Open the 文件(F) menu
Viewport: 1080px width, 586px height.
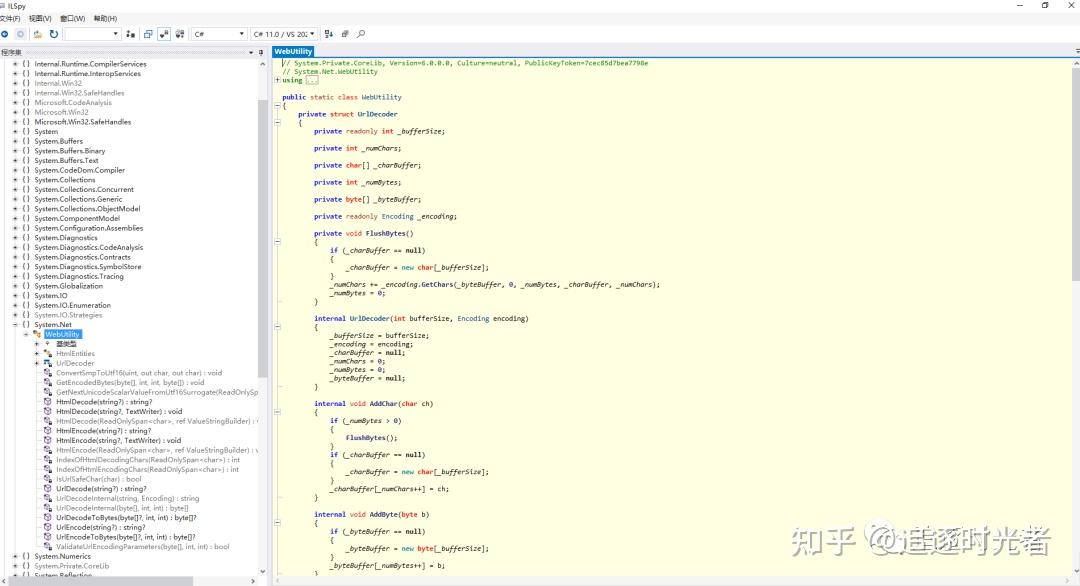point(10,19)
